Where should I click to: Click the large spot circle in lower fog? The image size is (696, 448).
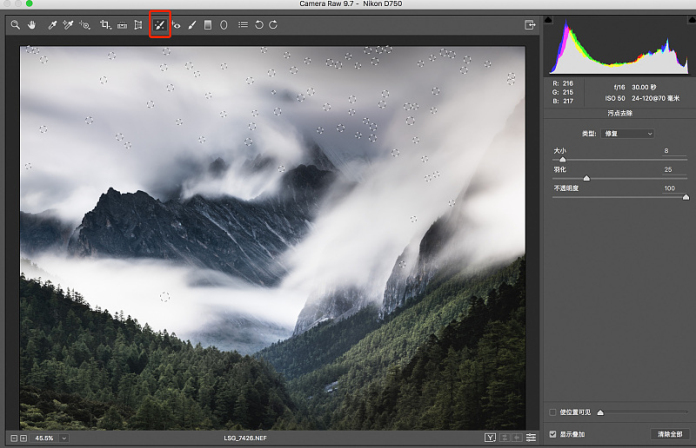[x=165, y=297]
